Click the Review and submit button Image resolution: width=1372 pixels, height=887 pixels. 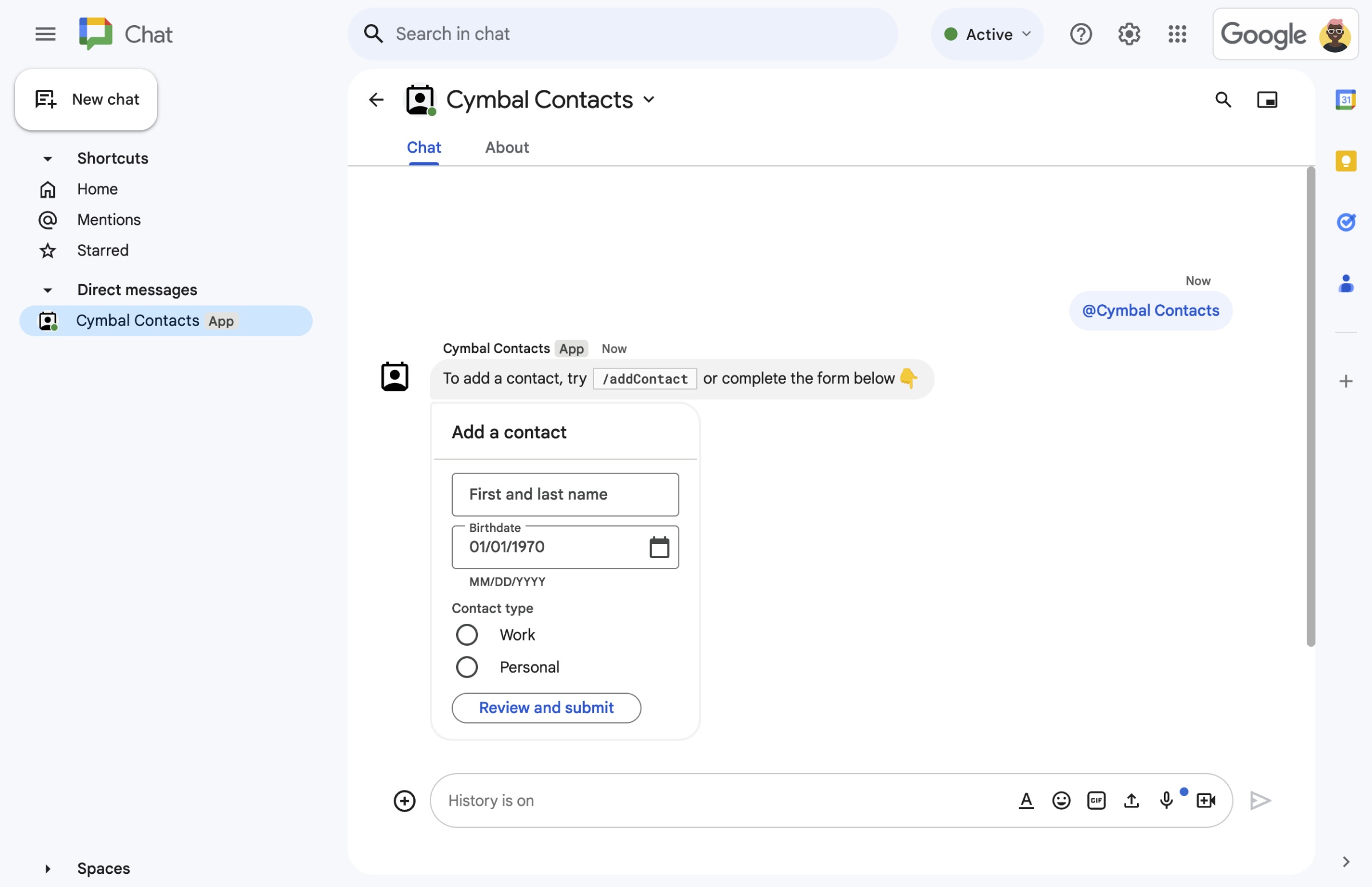547,707
